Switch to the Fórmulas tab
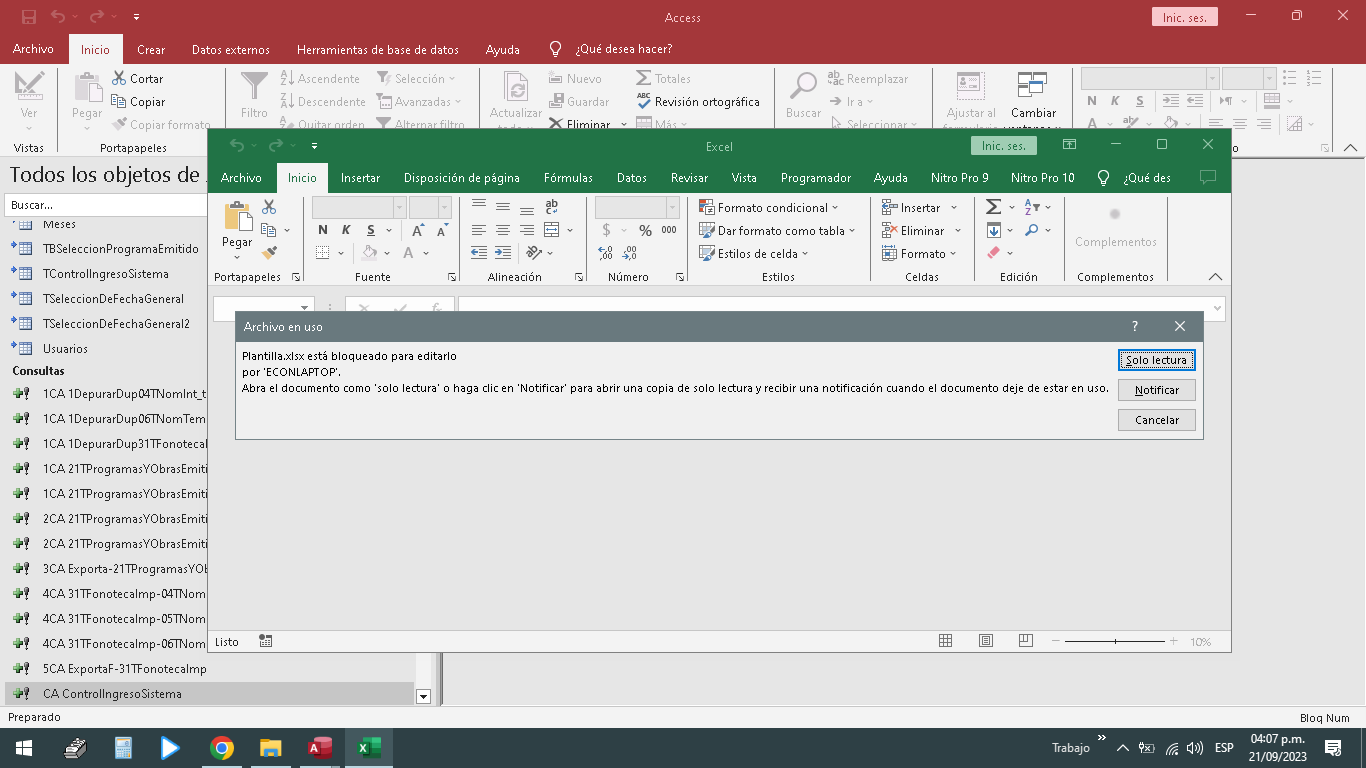The height and width of the screenshot is (768, 1366). (x=568, y=177)
